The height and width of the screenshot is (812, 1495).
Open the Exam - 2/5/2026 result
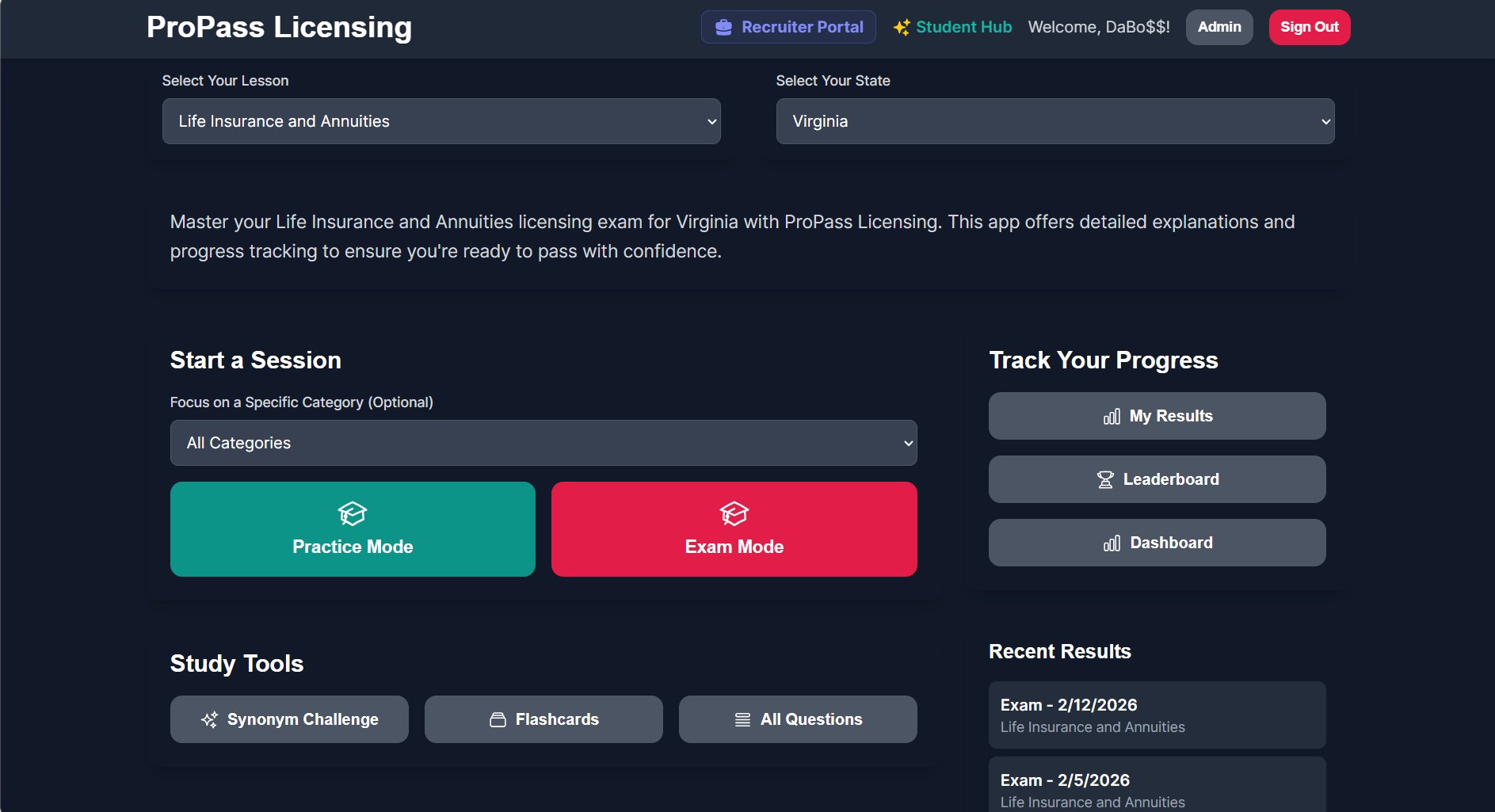coord(1157,784)
